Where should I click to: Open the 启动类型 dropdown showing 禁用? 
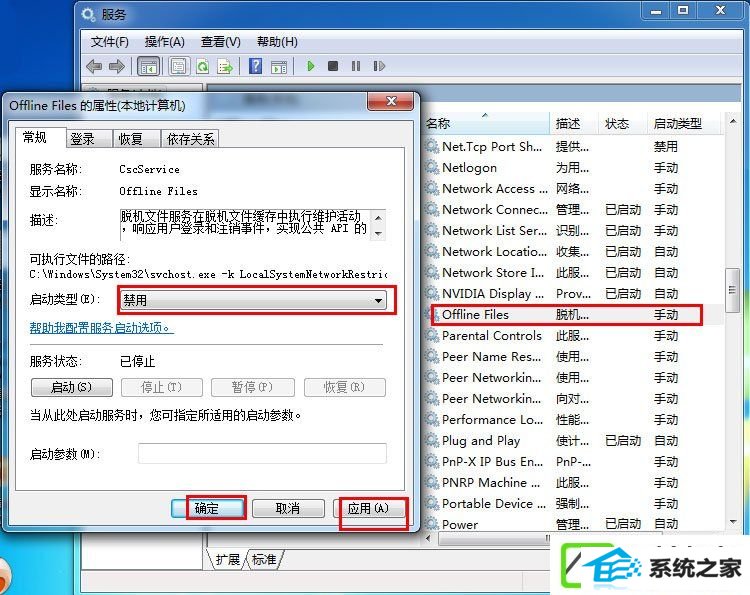point(254,300)
